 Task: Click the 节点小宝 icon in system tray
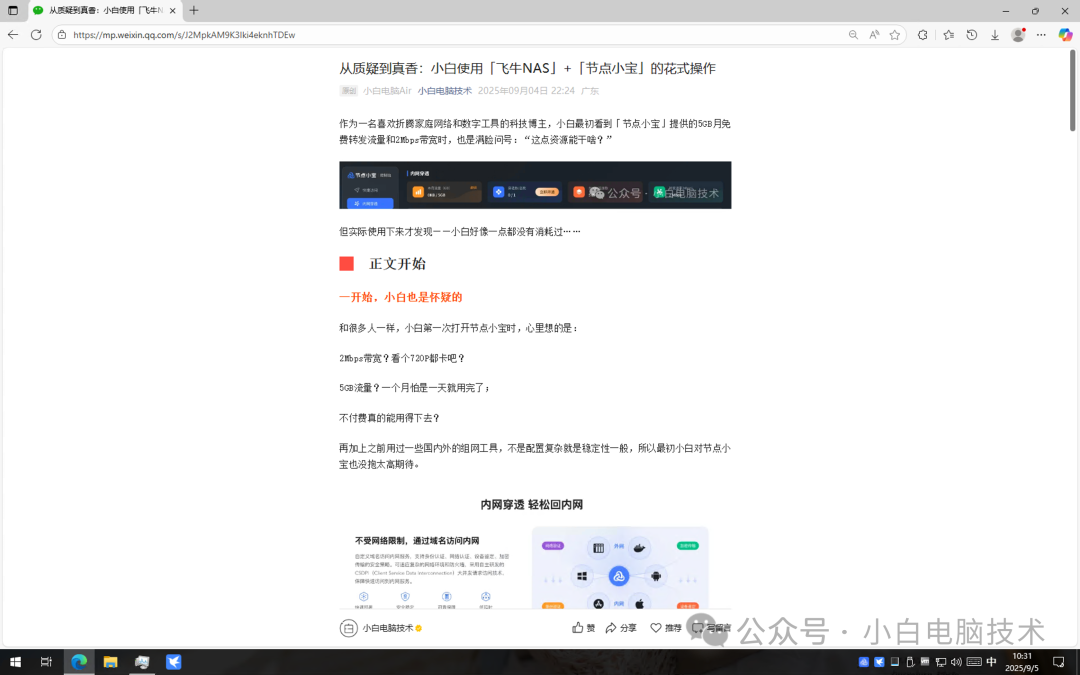pos(864,662)
